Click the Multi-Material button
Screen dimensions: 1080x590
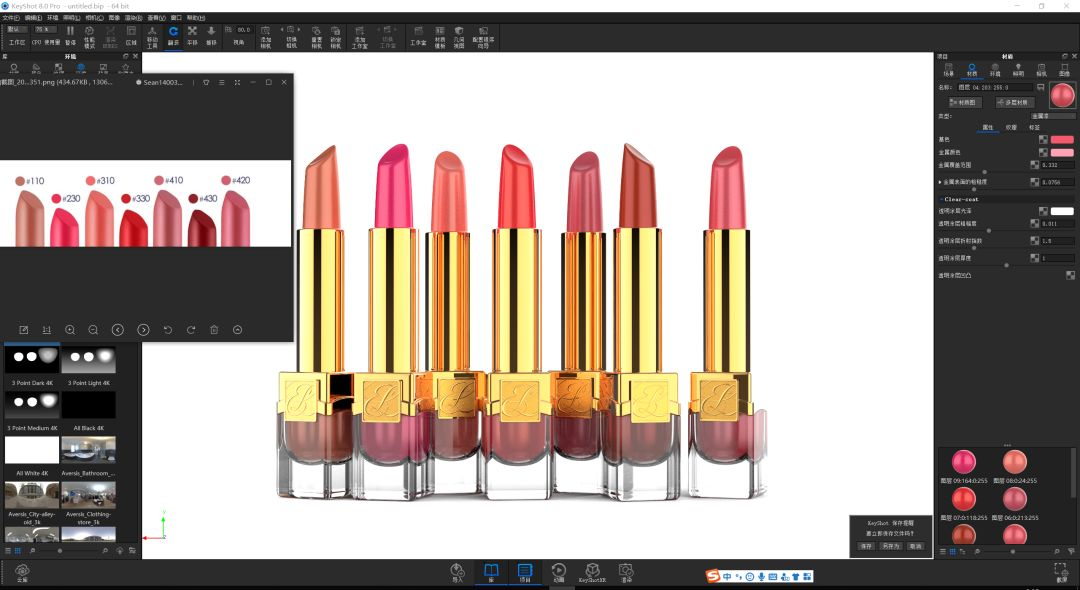pyautogui.click(x=1015, y=102)
